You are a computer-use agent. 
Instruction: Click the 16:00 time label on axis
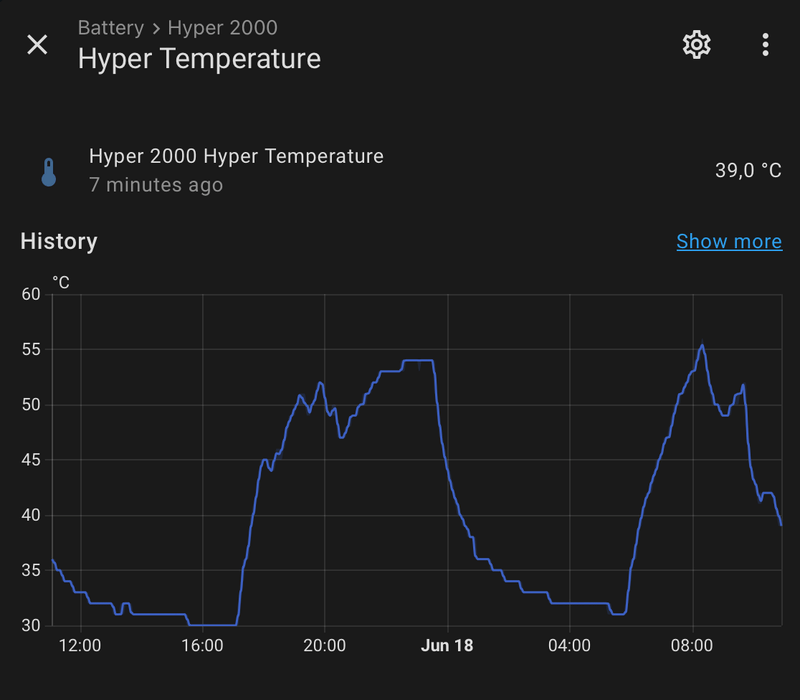click(202, 646)
